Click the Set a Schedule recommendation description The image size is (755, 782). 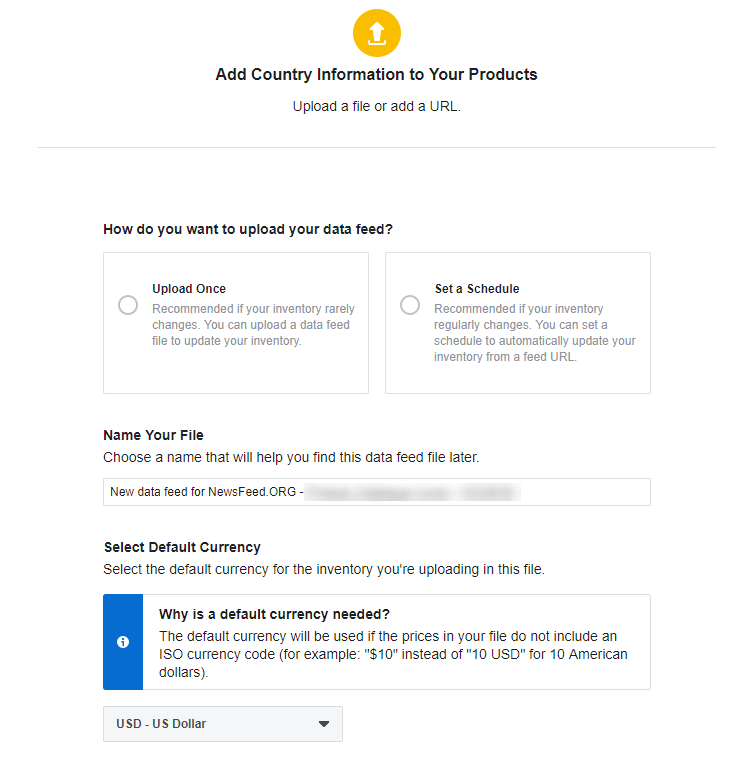pyautogui.click(x=535, y=333)
